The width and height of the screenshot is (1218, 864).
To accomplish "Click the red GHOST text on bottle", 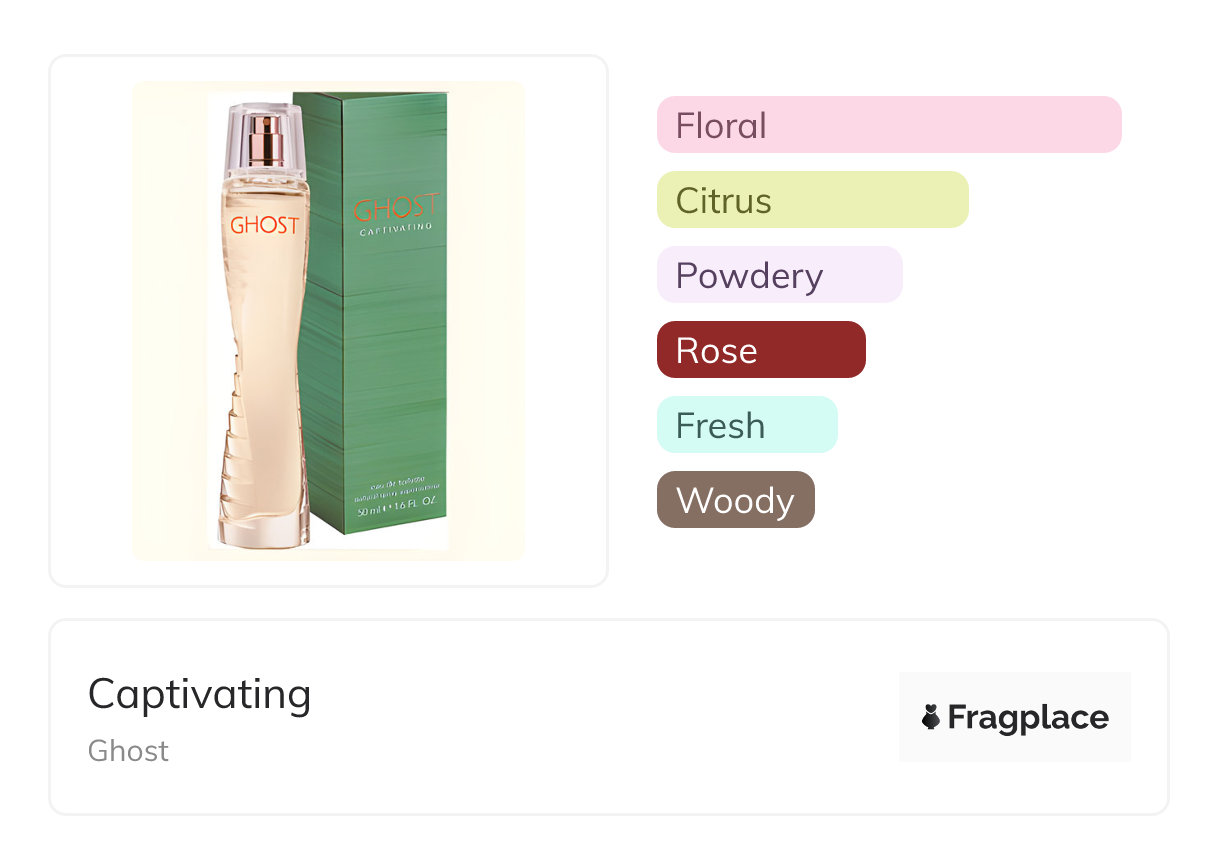I will point(264,225).
